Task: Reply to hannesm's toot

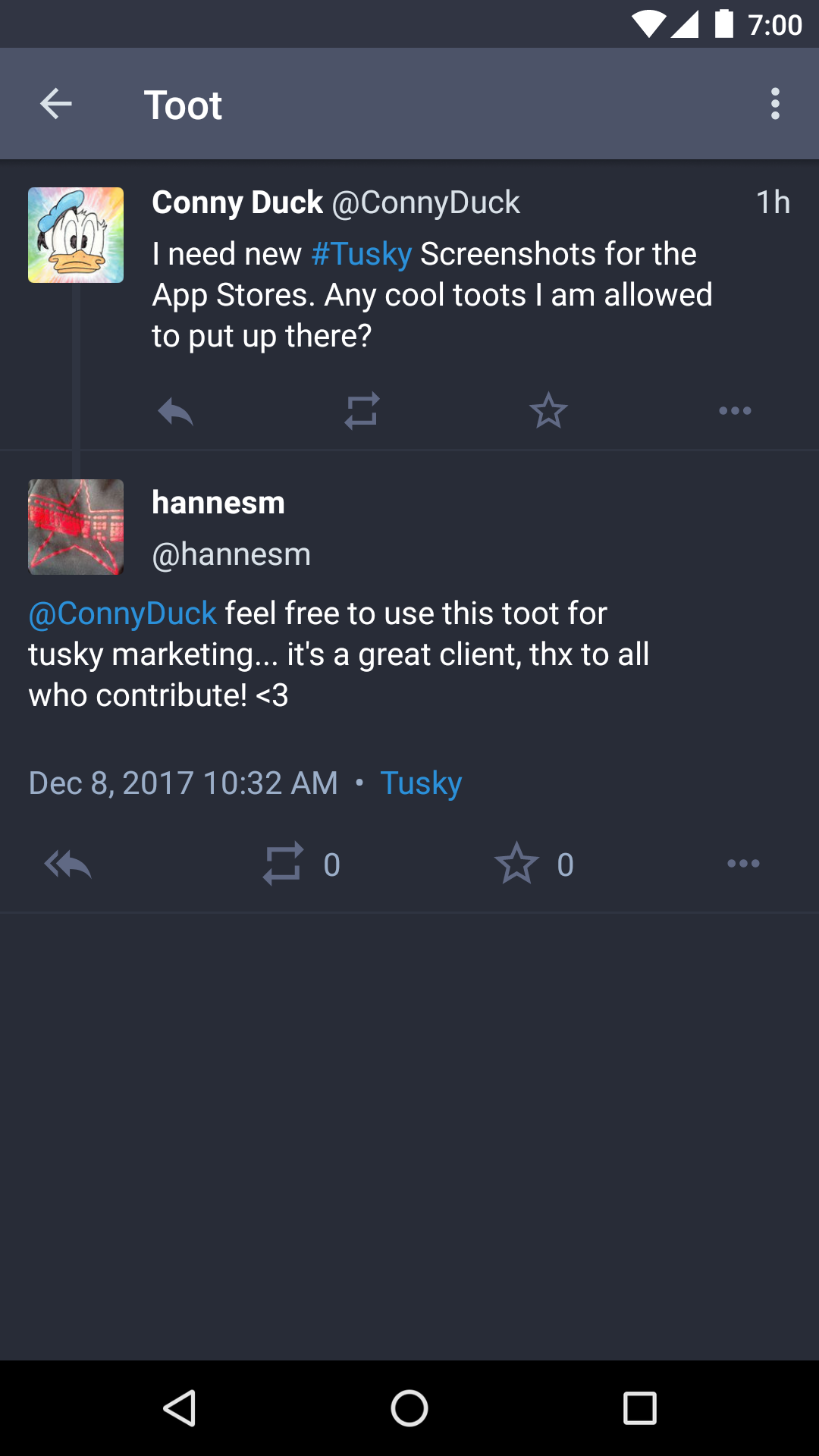Action: click(67, 864)
